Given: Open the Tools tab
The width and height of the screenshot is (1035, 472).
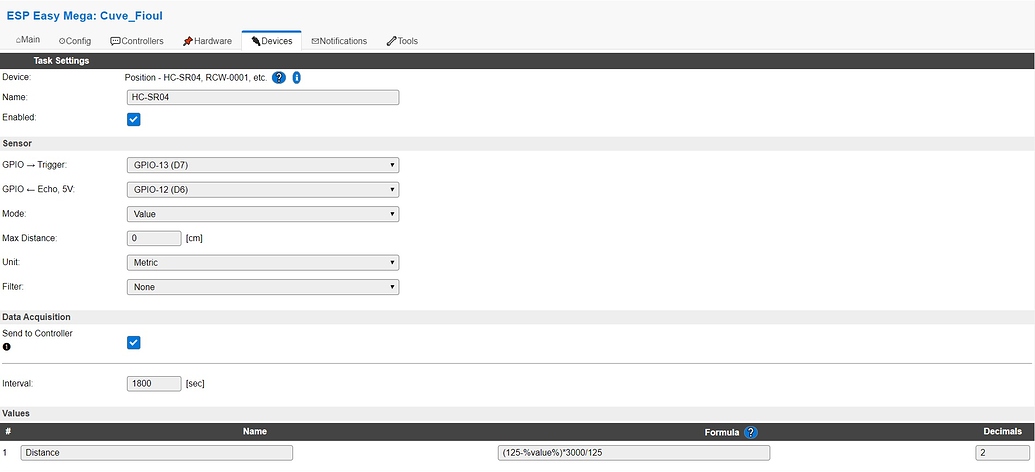Looking at the screenshot, I should 402,41.
